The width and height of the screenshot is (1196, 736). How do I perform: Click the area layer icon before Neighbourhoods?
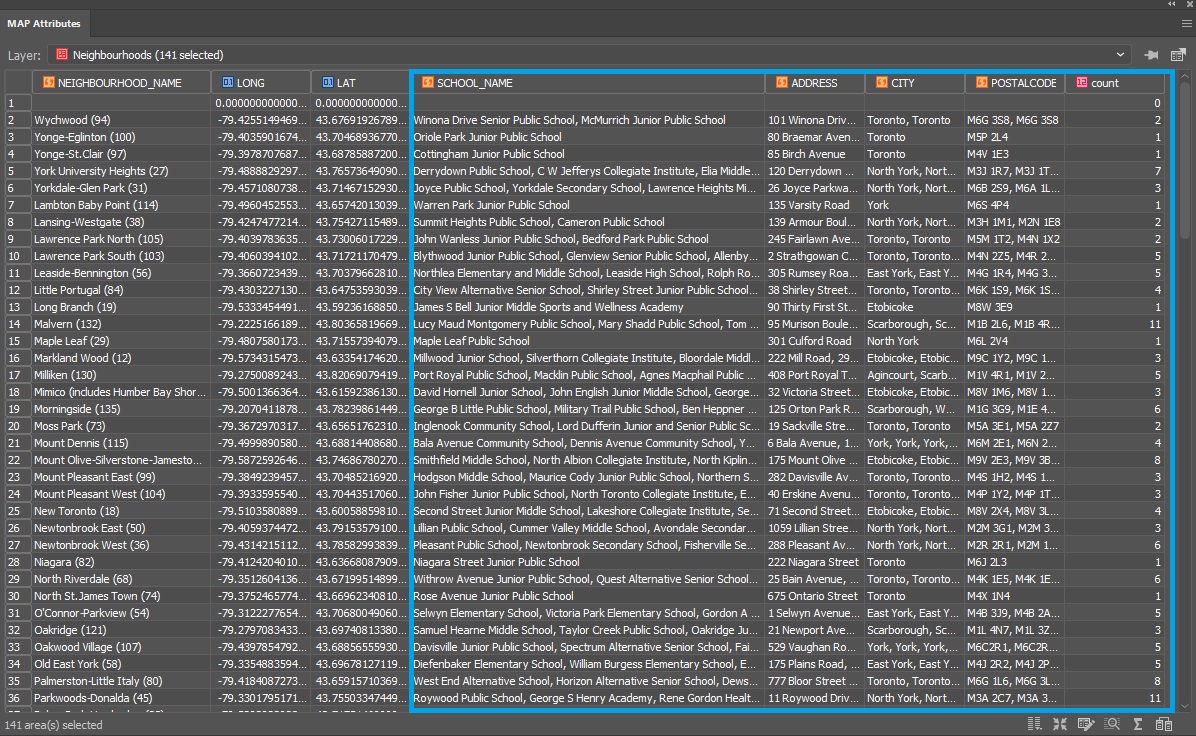[x=63, y=55]
